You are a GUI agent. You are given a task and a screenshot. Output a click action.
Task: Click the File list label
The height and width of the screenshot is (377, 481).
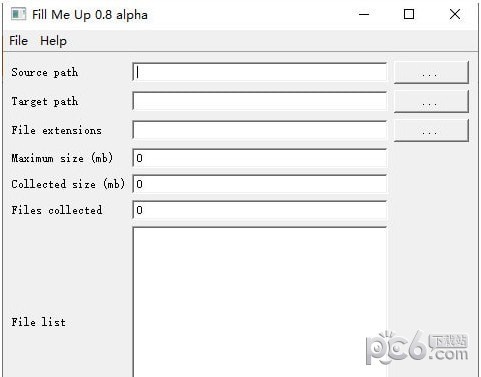[x=38, y=322]
